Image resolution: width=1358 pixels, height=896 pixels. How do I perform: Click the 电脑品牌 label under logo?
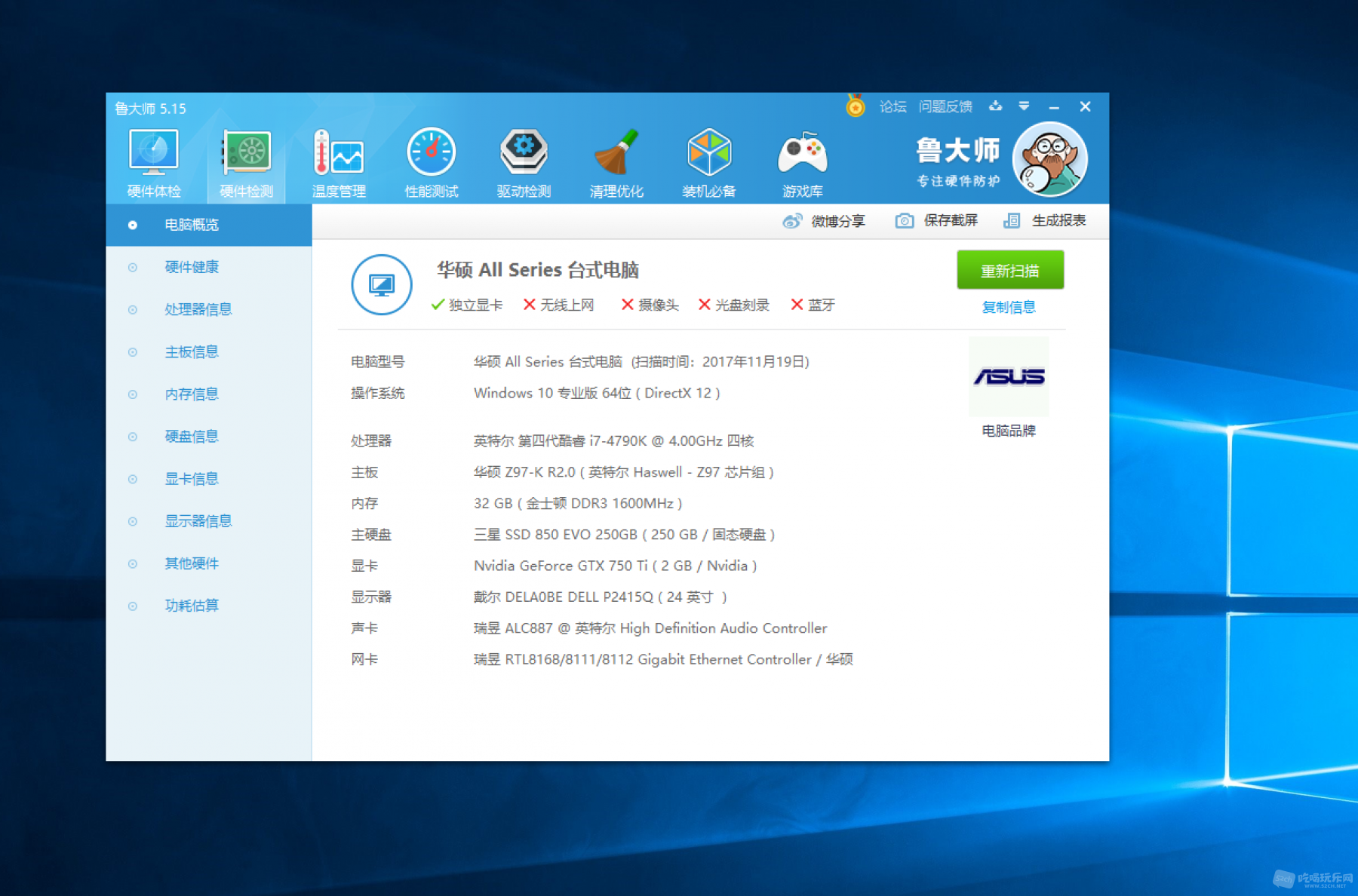[1009, 431]
